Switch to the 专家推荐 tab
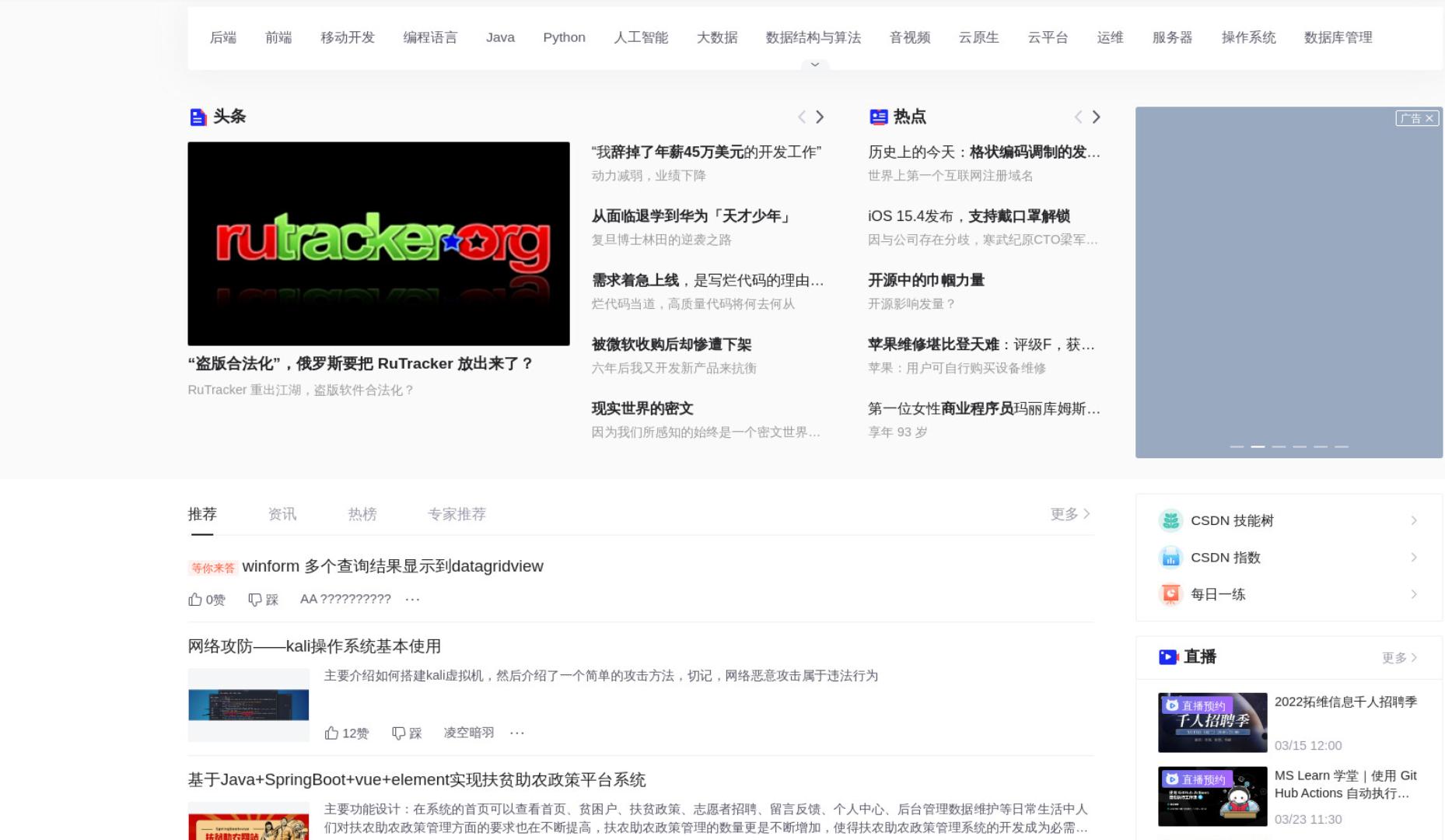 457,514
